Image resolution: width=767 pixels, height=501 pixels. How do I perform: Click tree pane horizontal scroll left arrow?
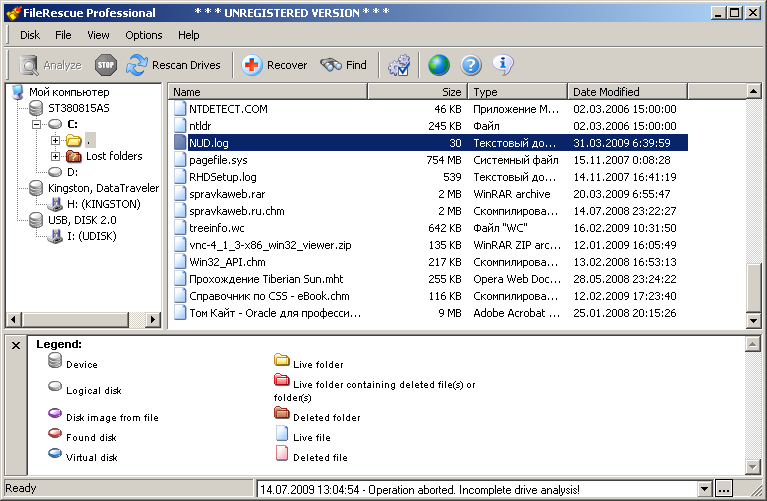coord(13,319)
